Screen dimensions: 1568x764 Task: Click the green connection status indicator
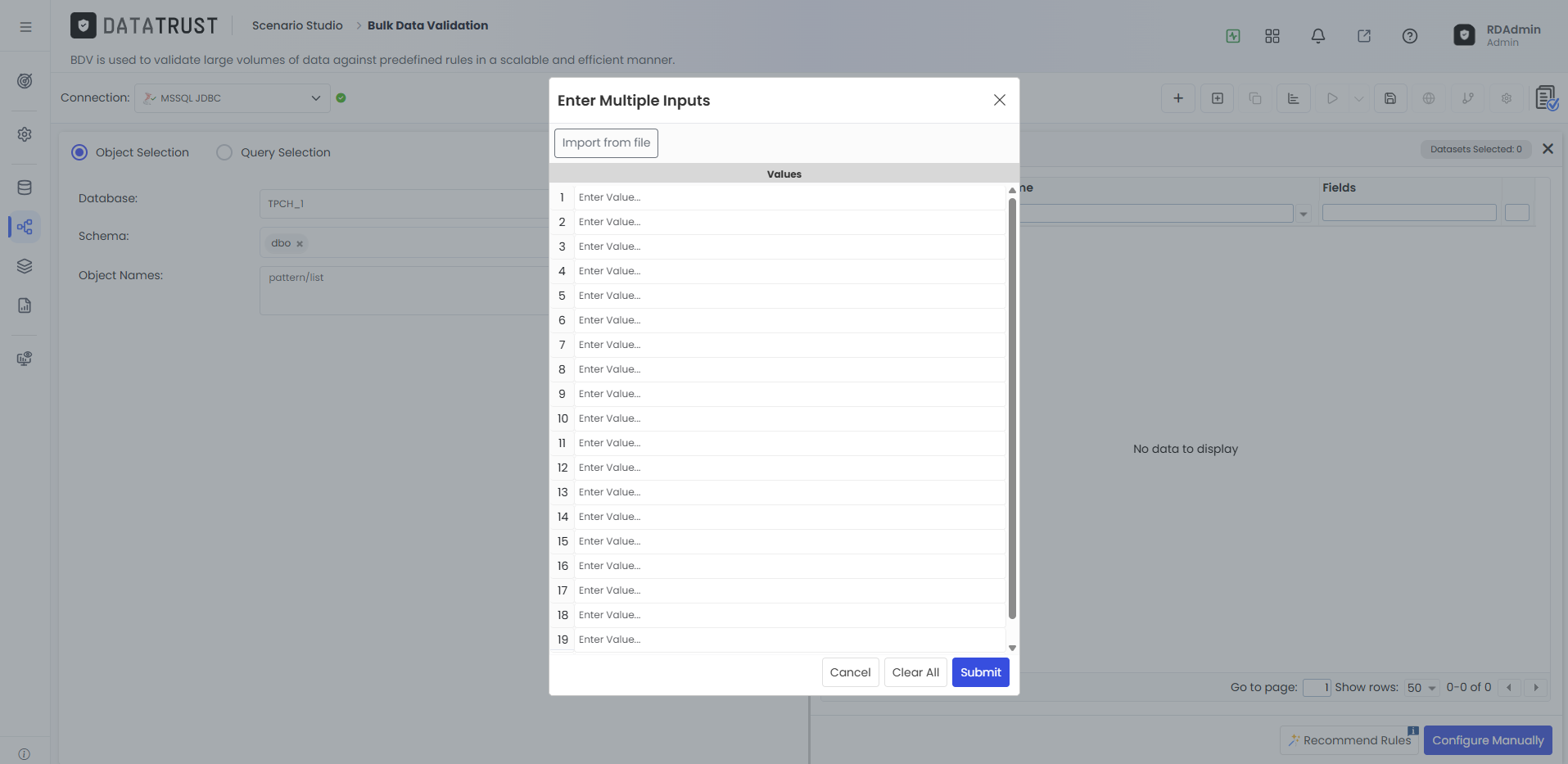pyautogui.click(x=341, y=98)
